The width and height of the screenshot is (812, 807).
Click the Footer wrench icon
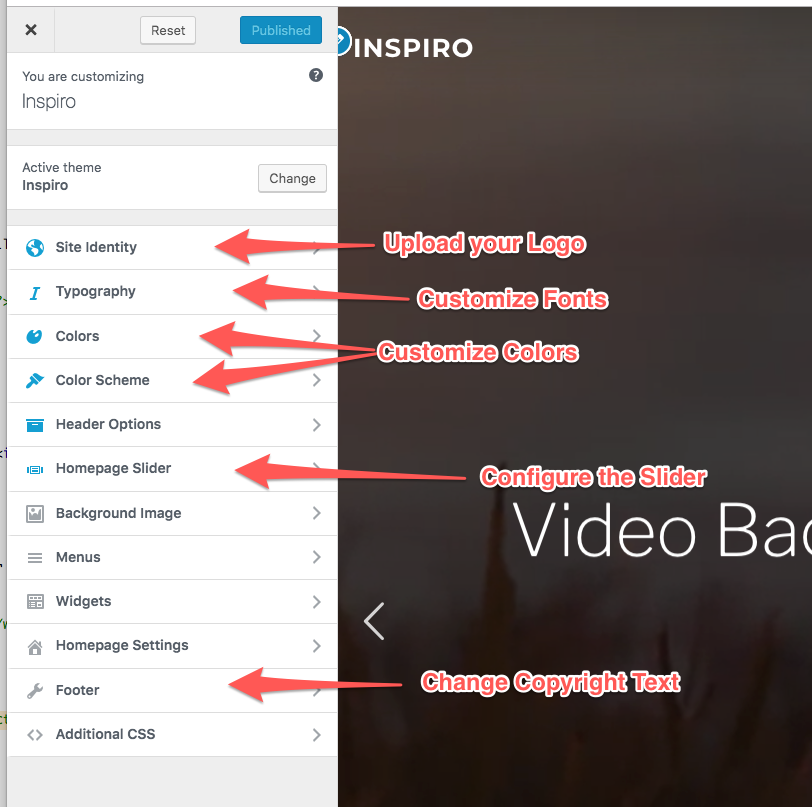35,690
